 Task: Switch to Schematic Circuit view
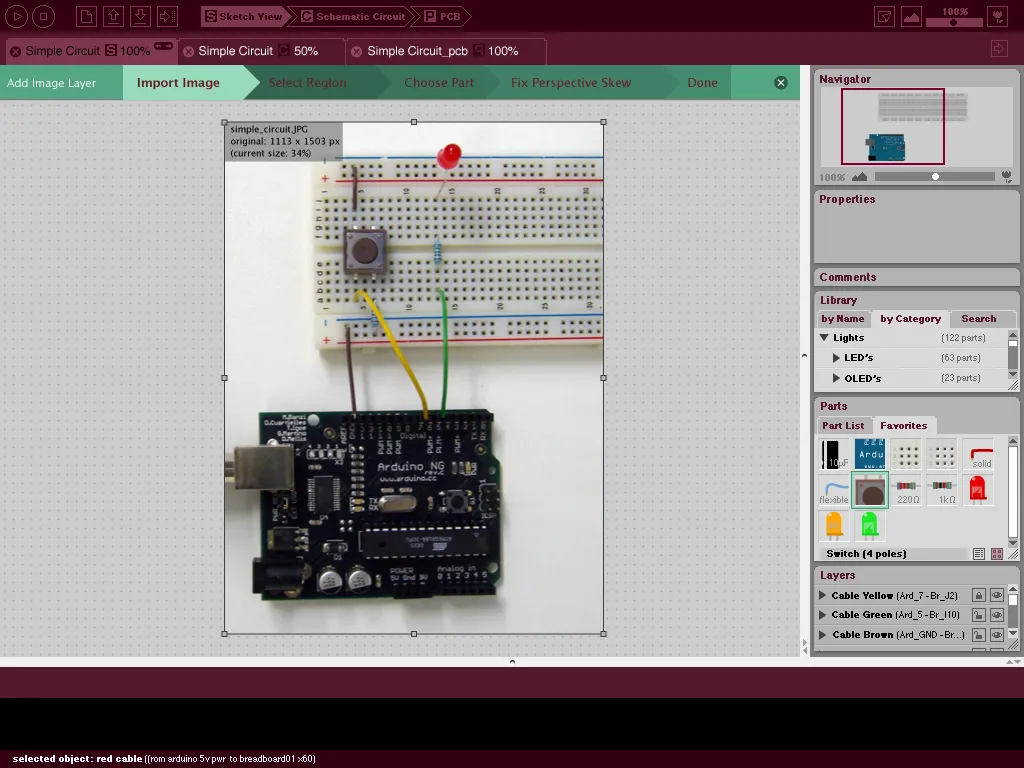click(353, 16)
